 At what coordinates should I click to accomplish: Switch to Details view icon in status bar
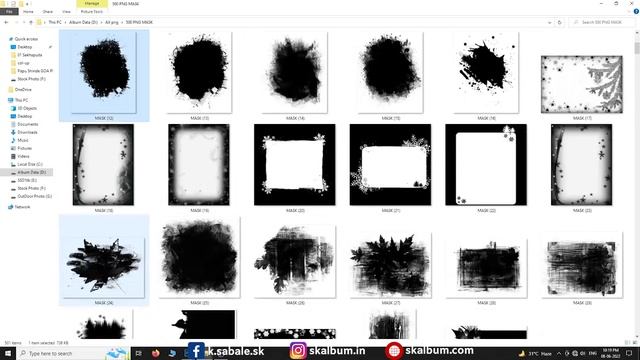click(628, 343)
